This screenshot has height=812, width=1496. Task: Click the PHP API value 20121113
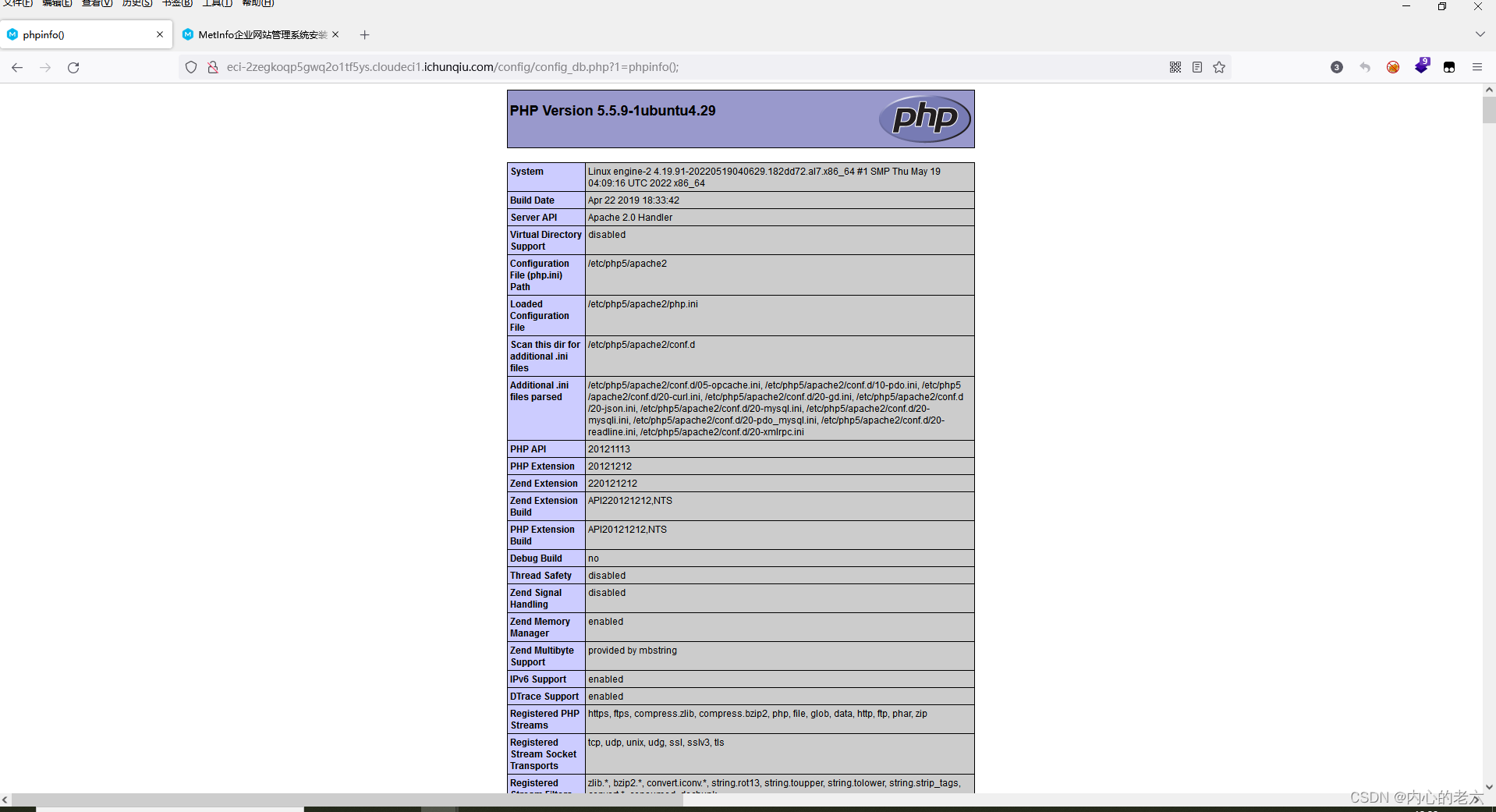(609, 449)
